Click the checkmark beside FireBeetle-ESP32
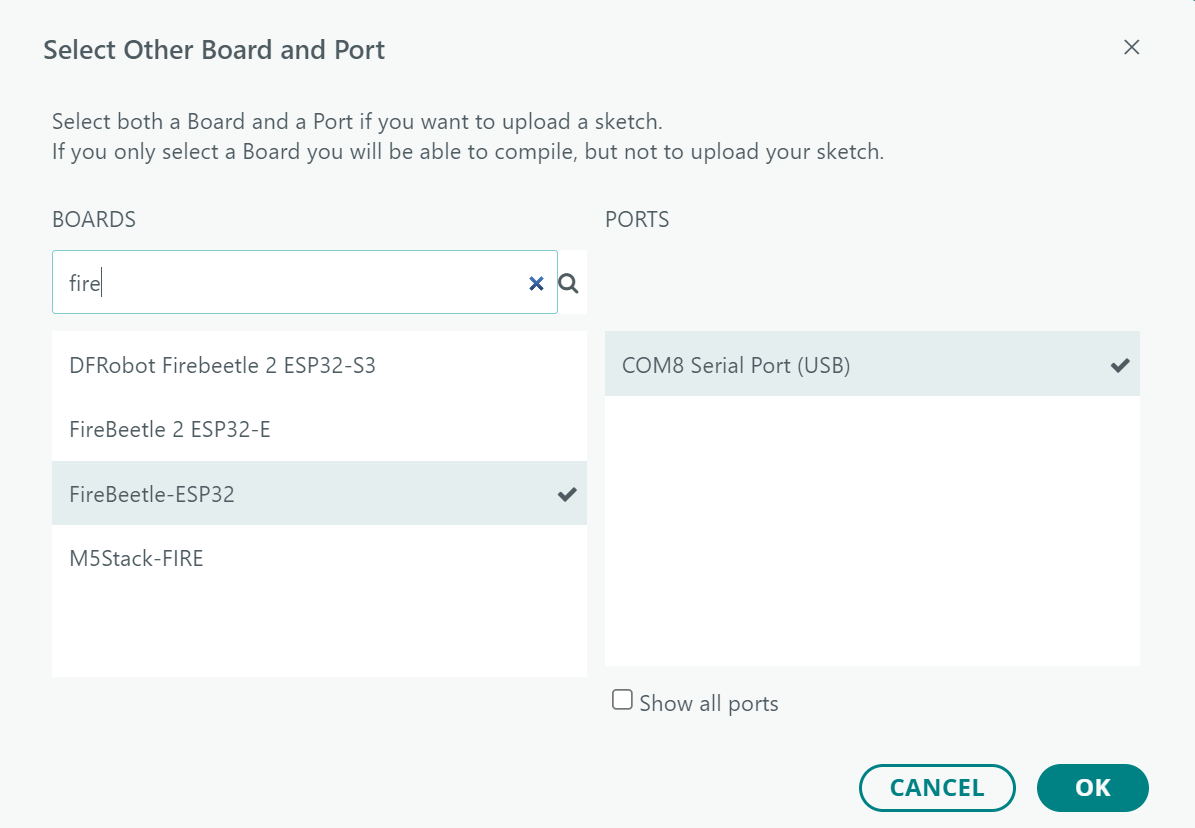 pos(567,493)
